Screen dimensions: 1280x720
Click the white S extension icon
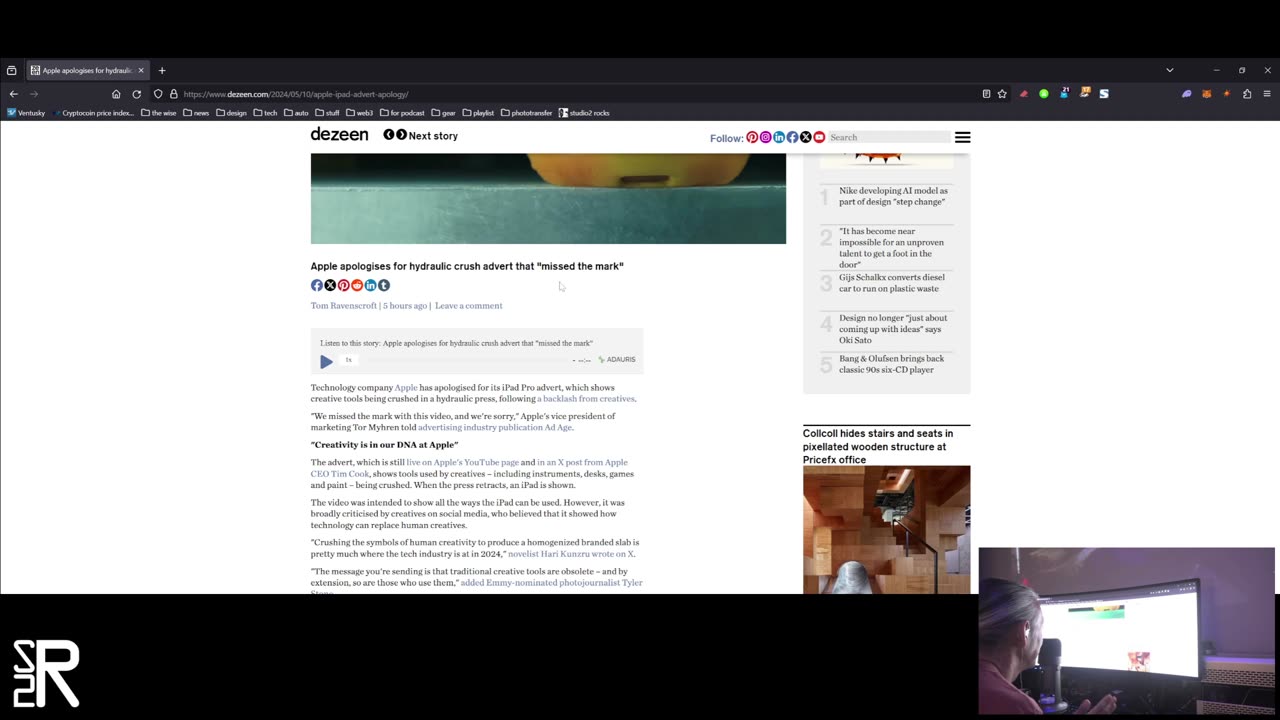1104,94
